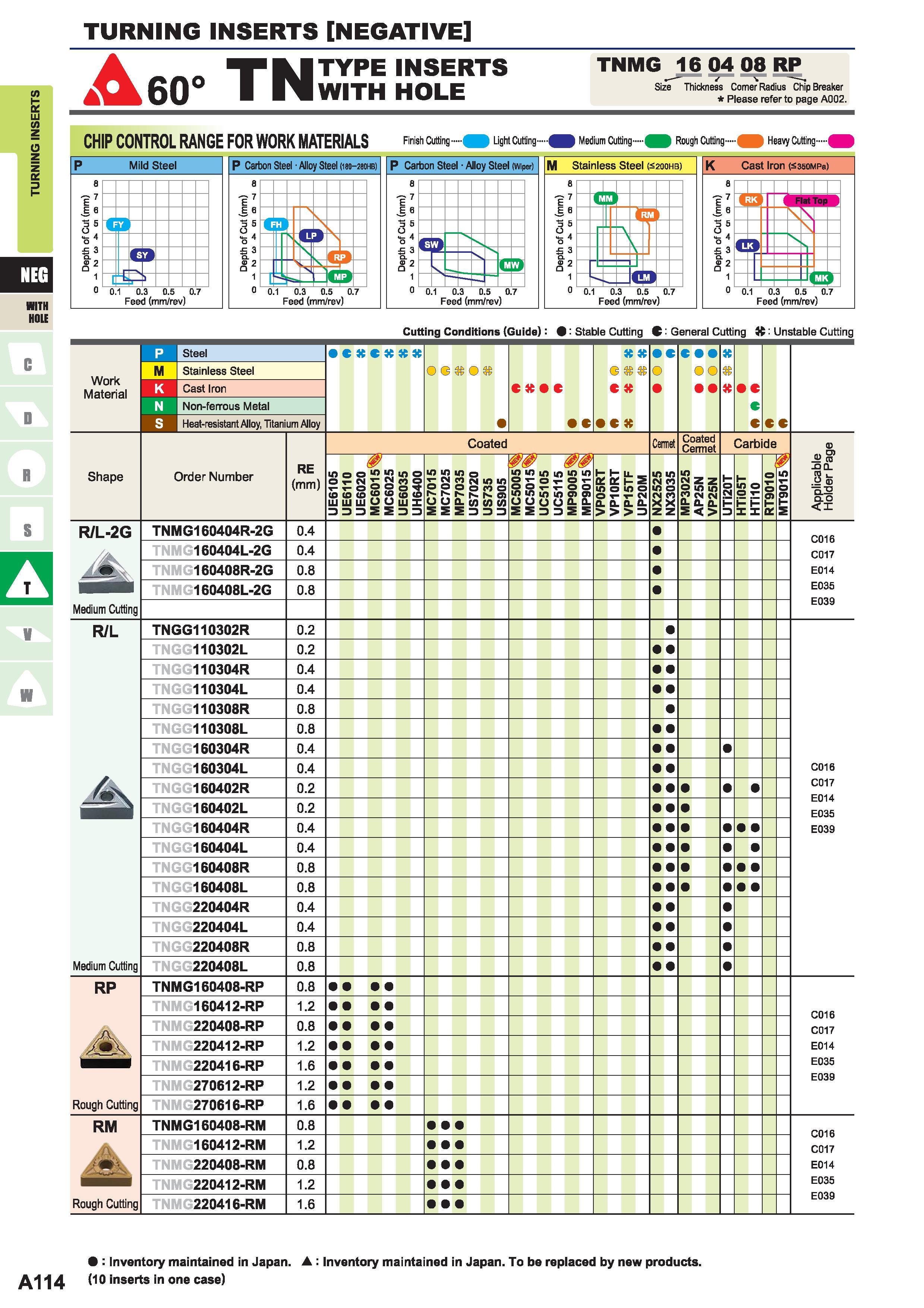
Task: Select the W shape tab icon
Action: pyautogui.click(x=26, y=688)
